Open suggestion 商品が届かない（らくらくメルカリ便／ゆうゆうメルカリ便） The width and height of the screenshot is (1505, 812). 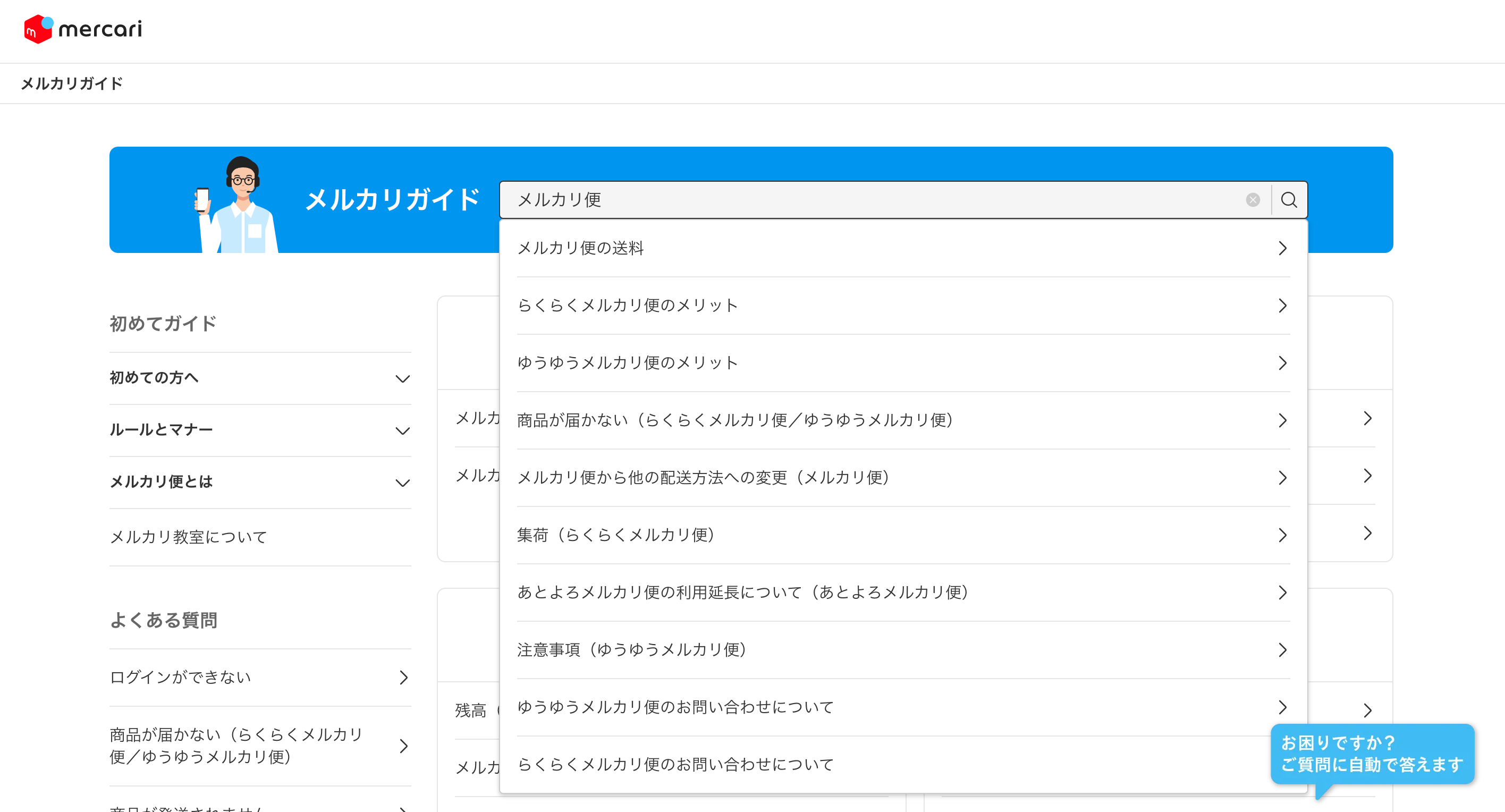(903, 420)
